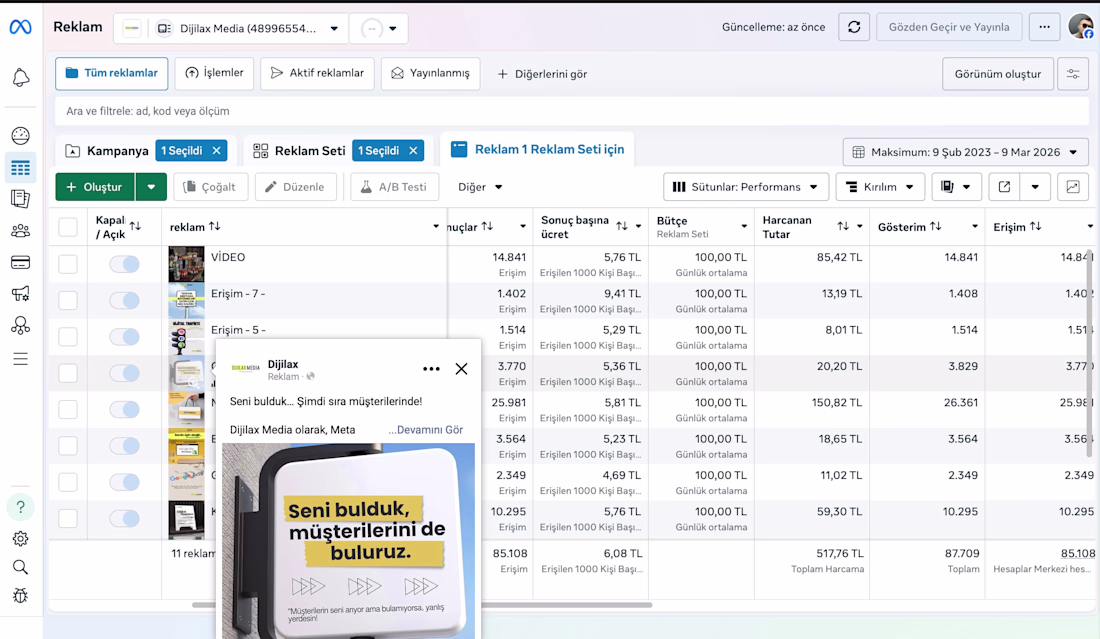The image size is (1100, 639).
Task: Open ad preview three-dot options
Action: point(431,369)
